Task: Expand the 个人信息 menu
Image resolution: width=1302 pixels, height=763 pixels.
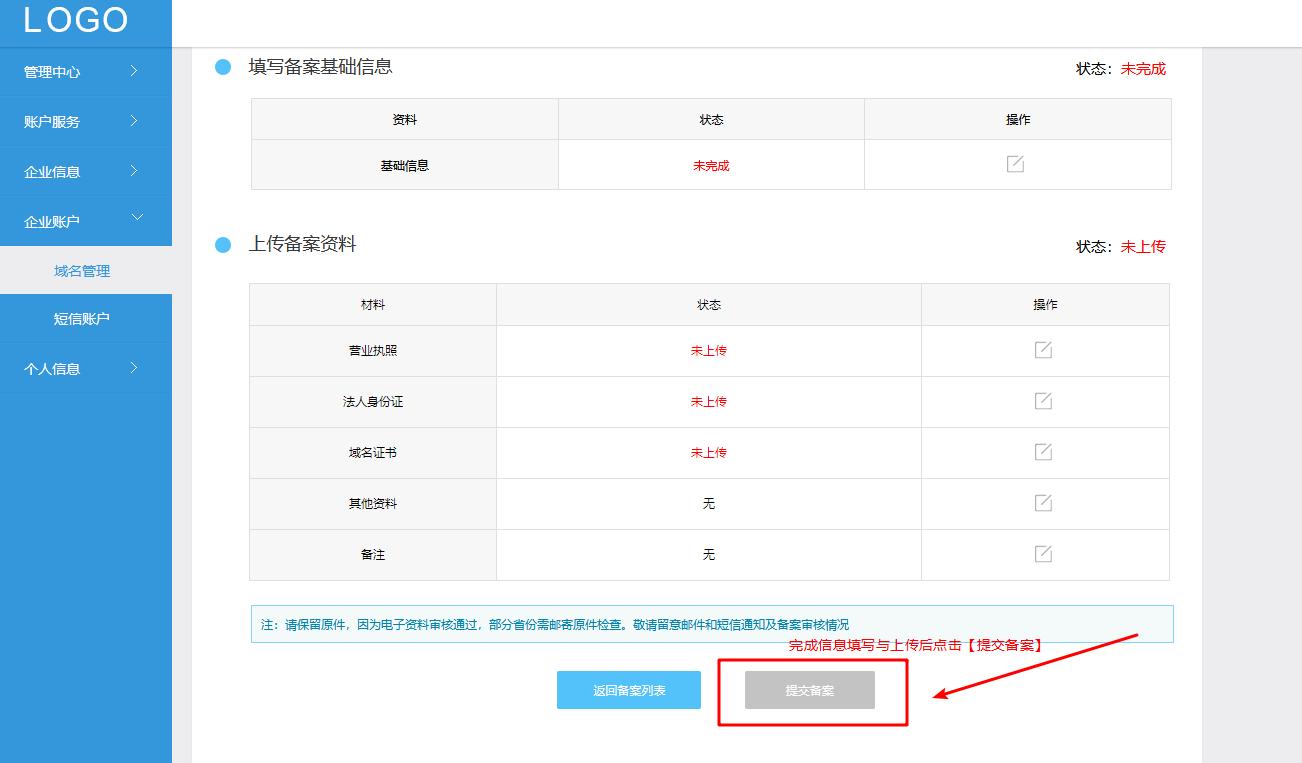Action: [86, 368]
